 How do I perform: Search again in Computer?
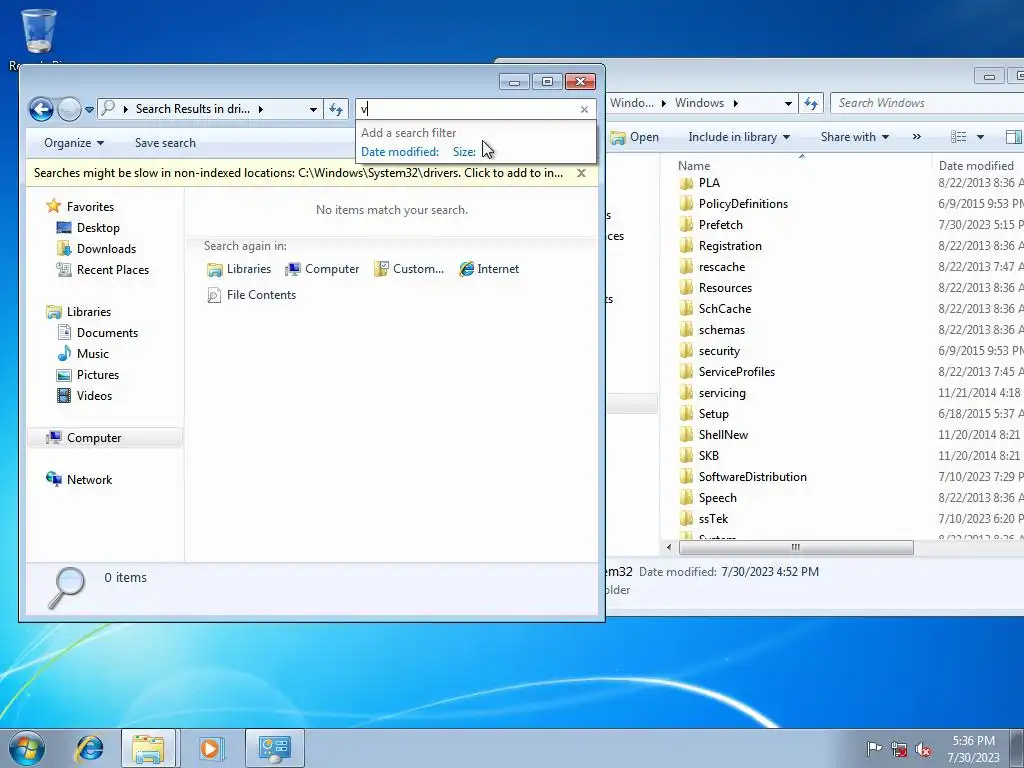[x=322, y=268]
